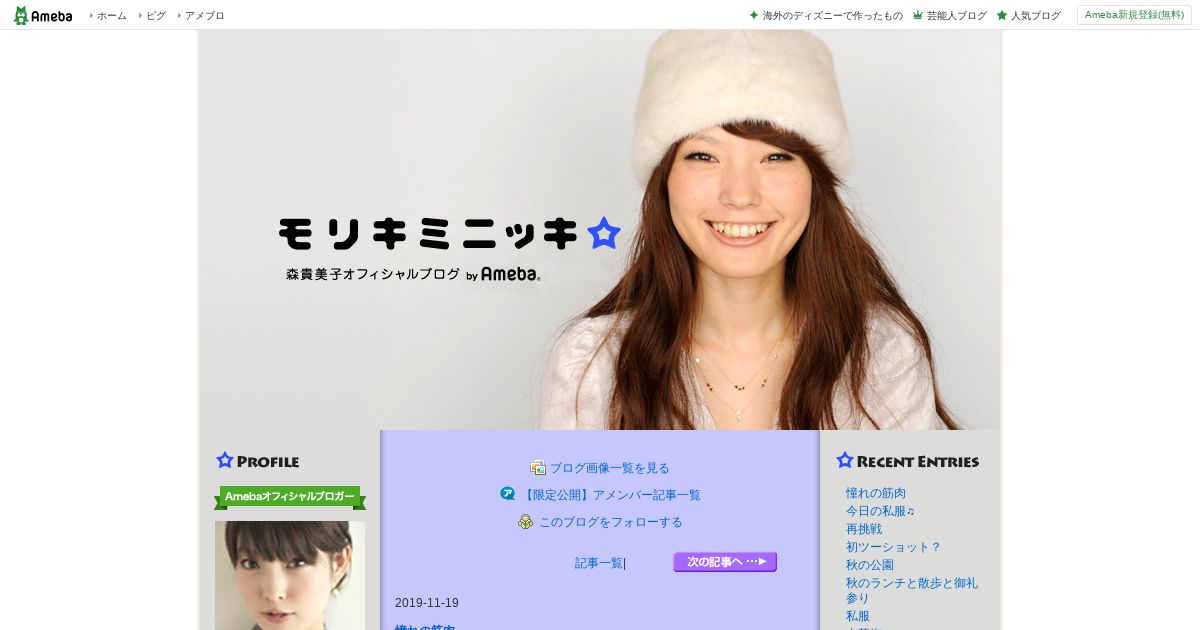Open 人気ブログ link
The image size is (1200, 630).
(x=1036, y=16)
